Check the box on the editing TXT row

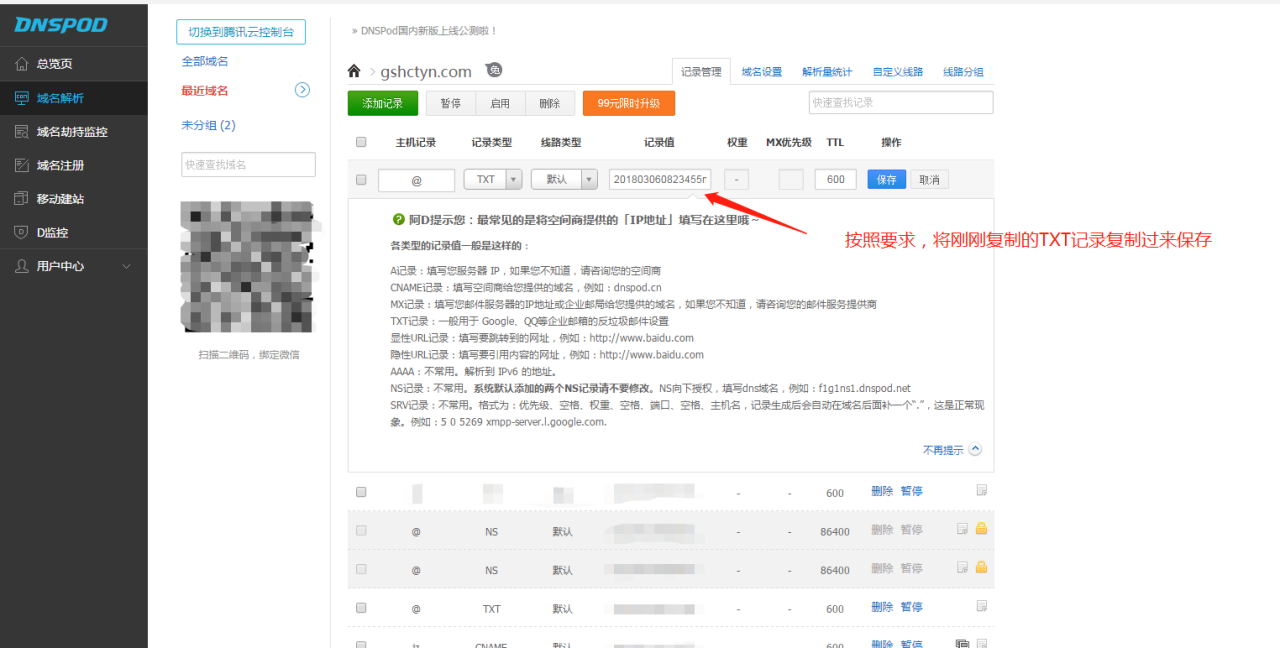click(x=361, y=180)
